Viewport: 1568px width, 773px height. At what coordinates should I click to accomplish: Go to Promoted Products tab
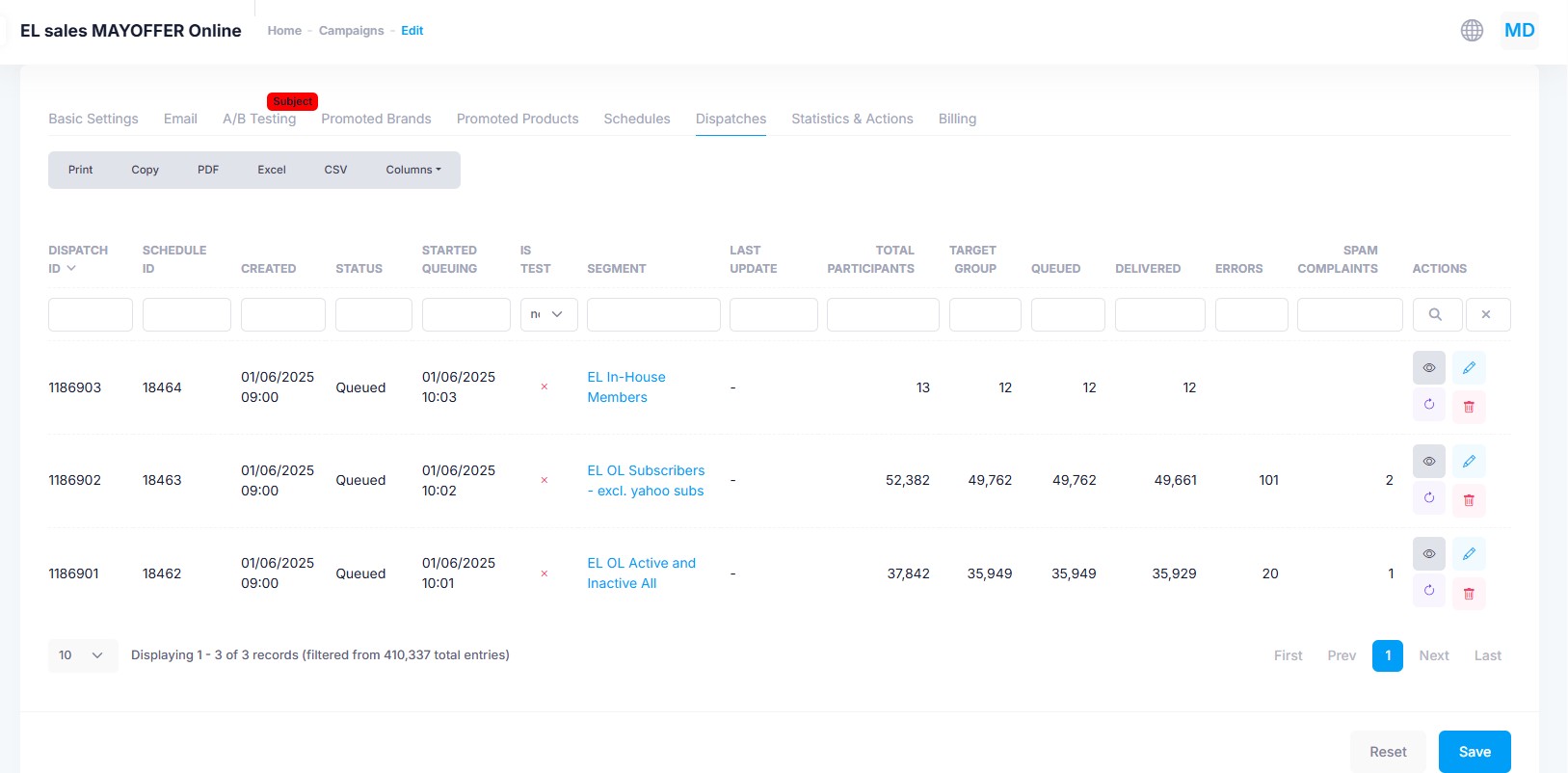(x=518, y=119)
